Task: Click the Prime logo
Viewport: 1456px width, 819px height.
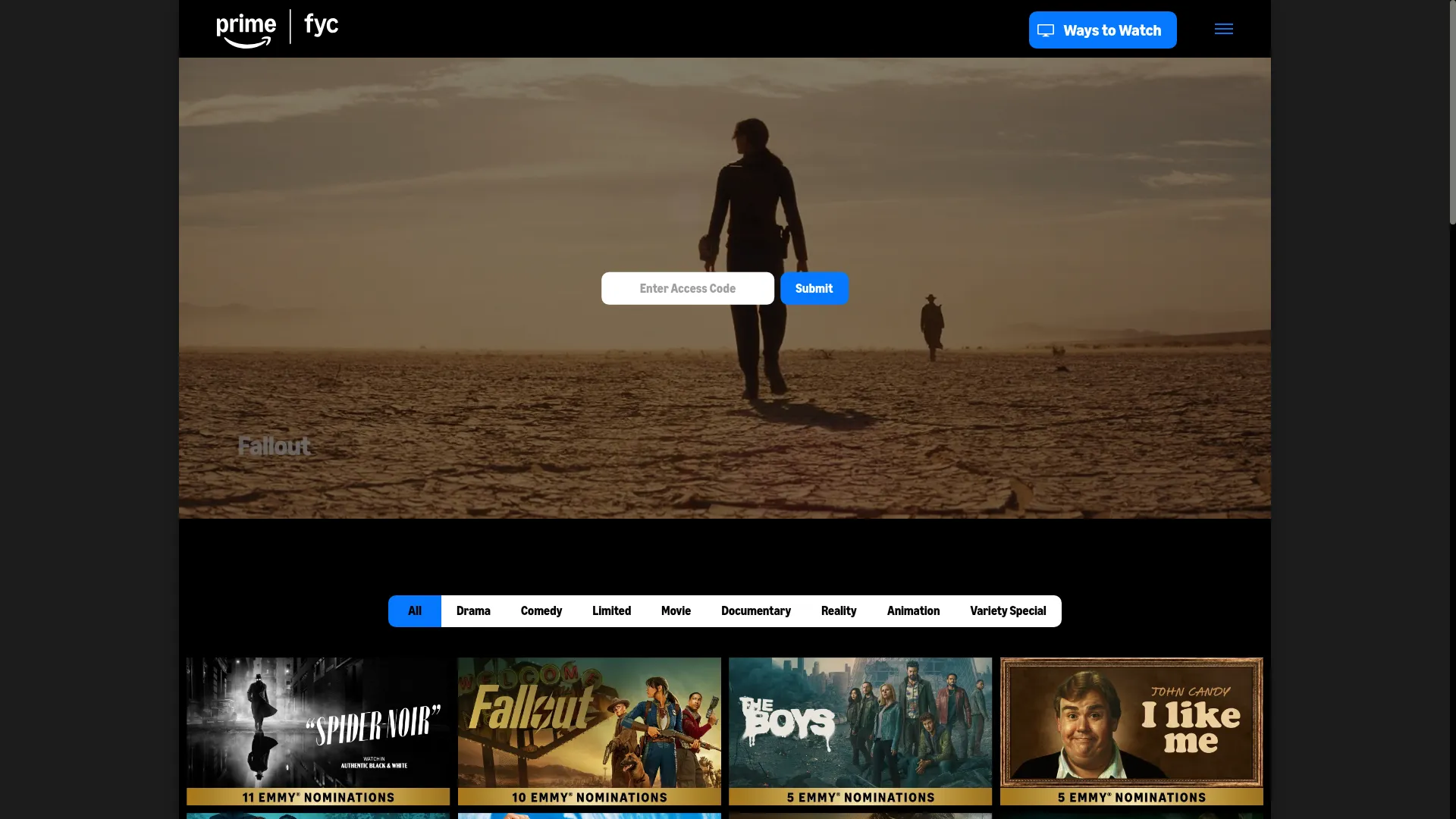Action: 246,30
